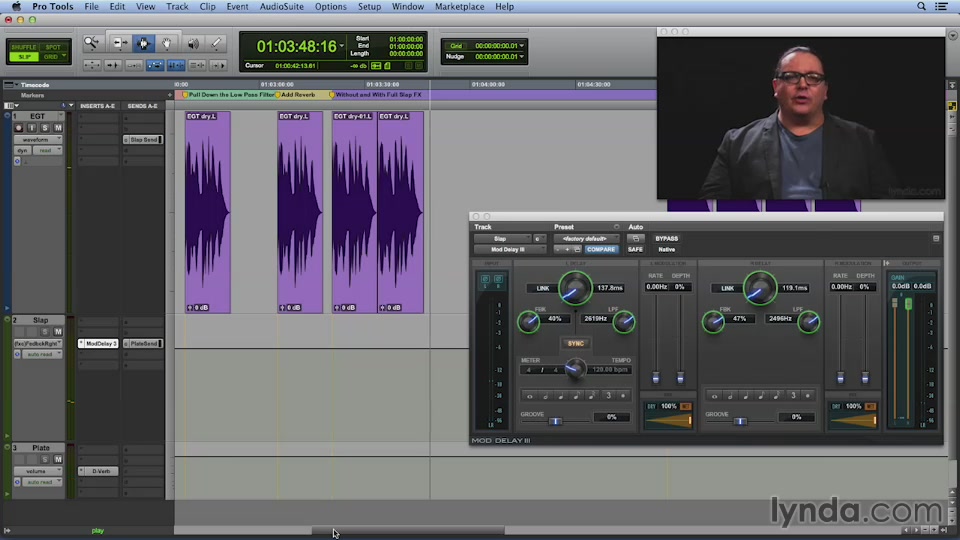Click the triplet 3 button in L Delay

tap(609, 396)
